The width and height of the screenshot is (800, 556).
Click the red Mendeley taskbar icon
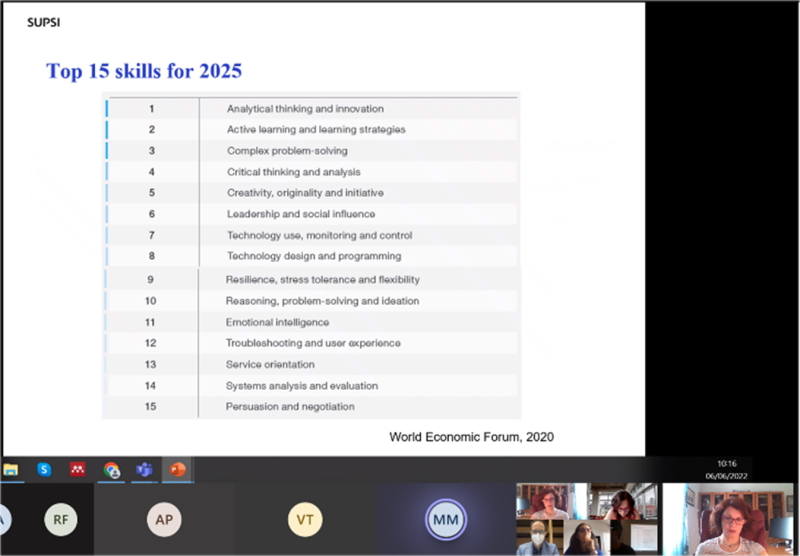[x=77, y=469]
